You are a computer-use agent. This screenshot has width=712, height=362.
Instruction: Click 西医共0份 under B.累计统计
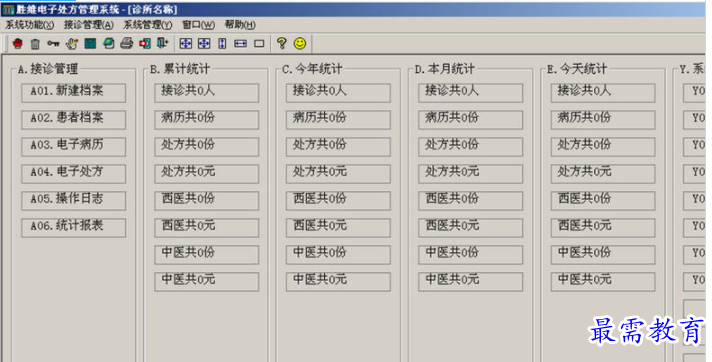click(207, 201)
